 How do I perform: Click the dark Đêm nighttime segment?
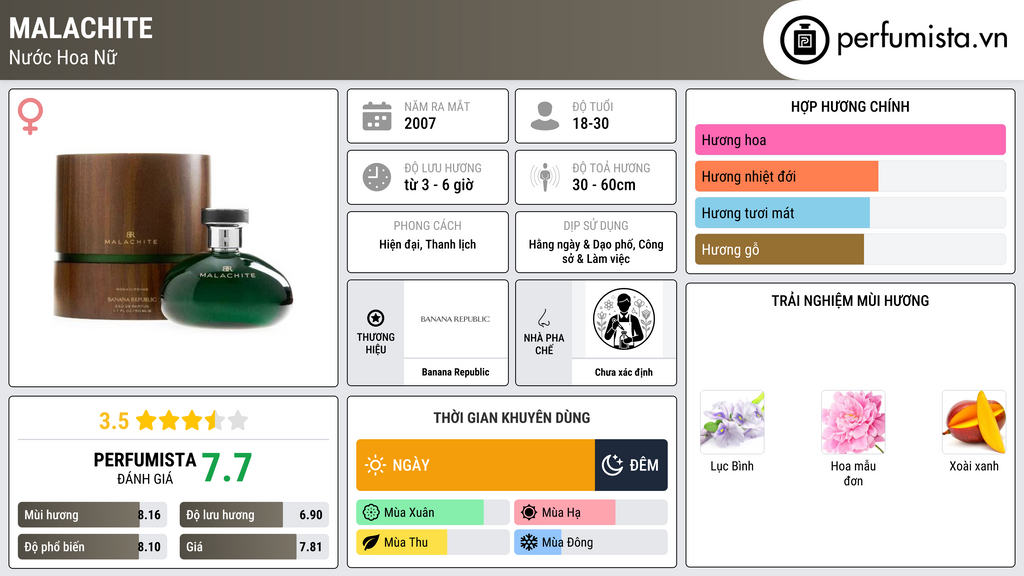pyautogui.click(x=631, y=465)
